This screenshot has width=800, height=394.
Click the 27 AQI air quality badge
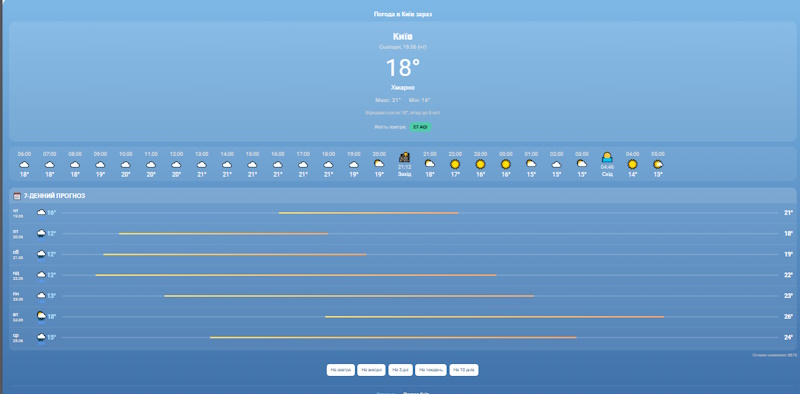pos(420,127)
